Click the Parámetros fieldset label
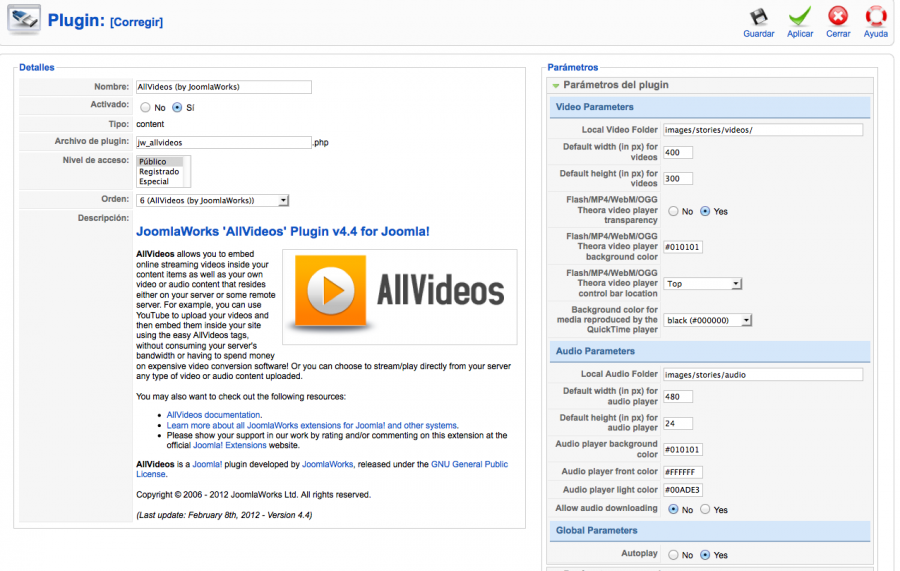The image size is (900, 571). point(572,67)
